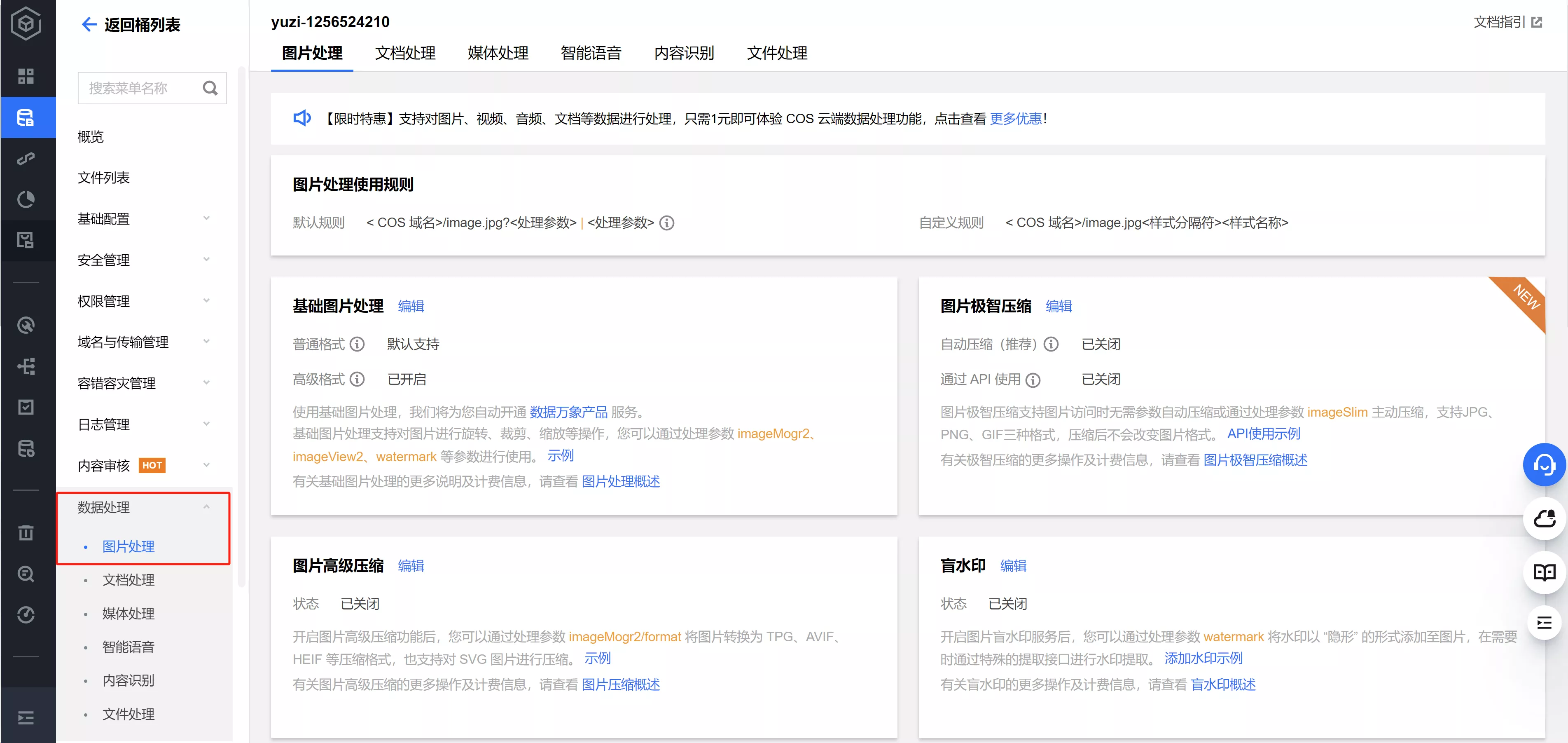Click info icon next to 自动压缩（推荐）

tap(1051, 344)
